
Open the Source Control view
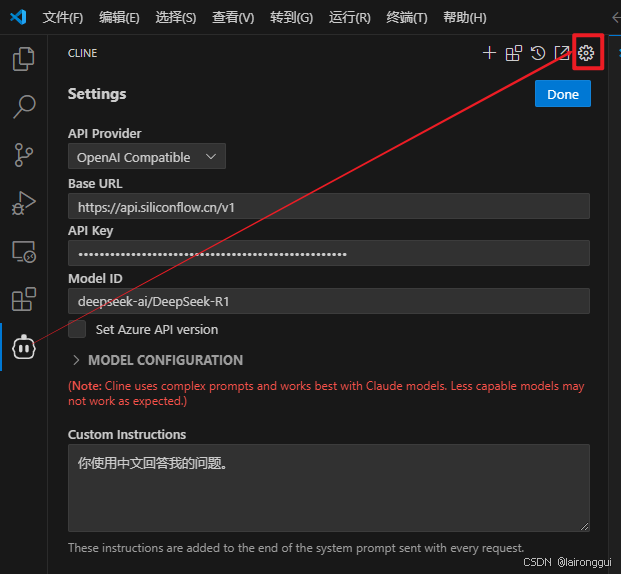[24, 155]
